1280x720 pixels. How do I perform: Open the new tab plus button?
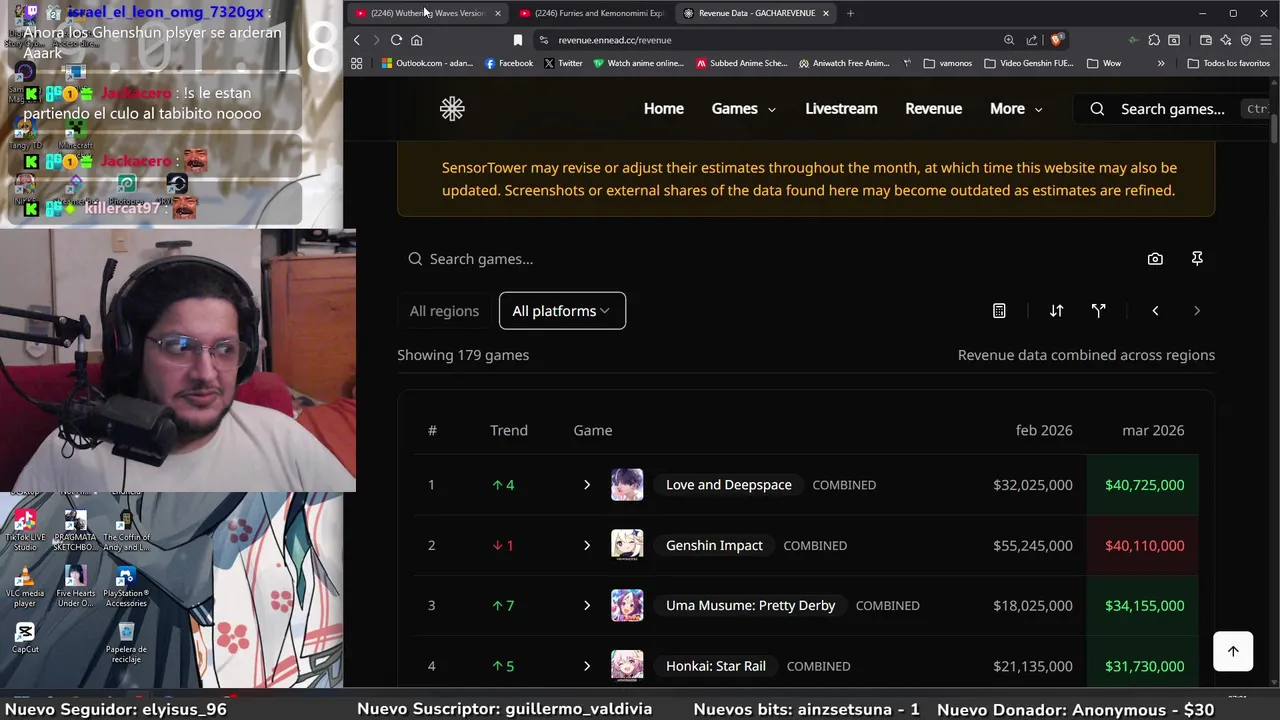pyautogui.click(x=850, y=13)
